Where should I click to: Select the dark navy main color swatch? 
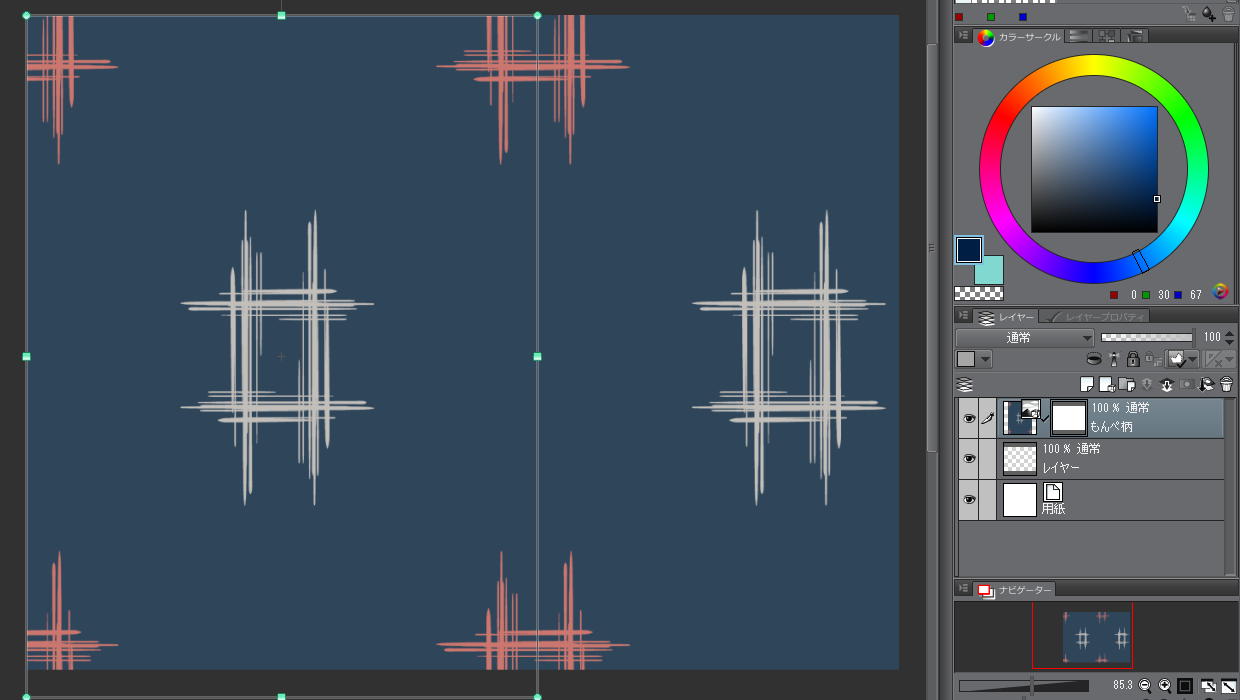[x=968, y=250]
